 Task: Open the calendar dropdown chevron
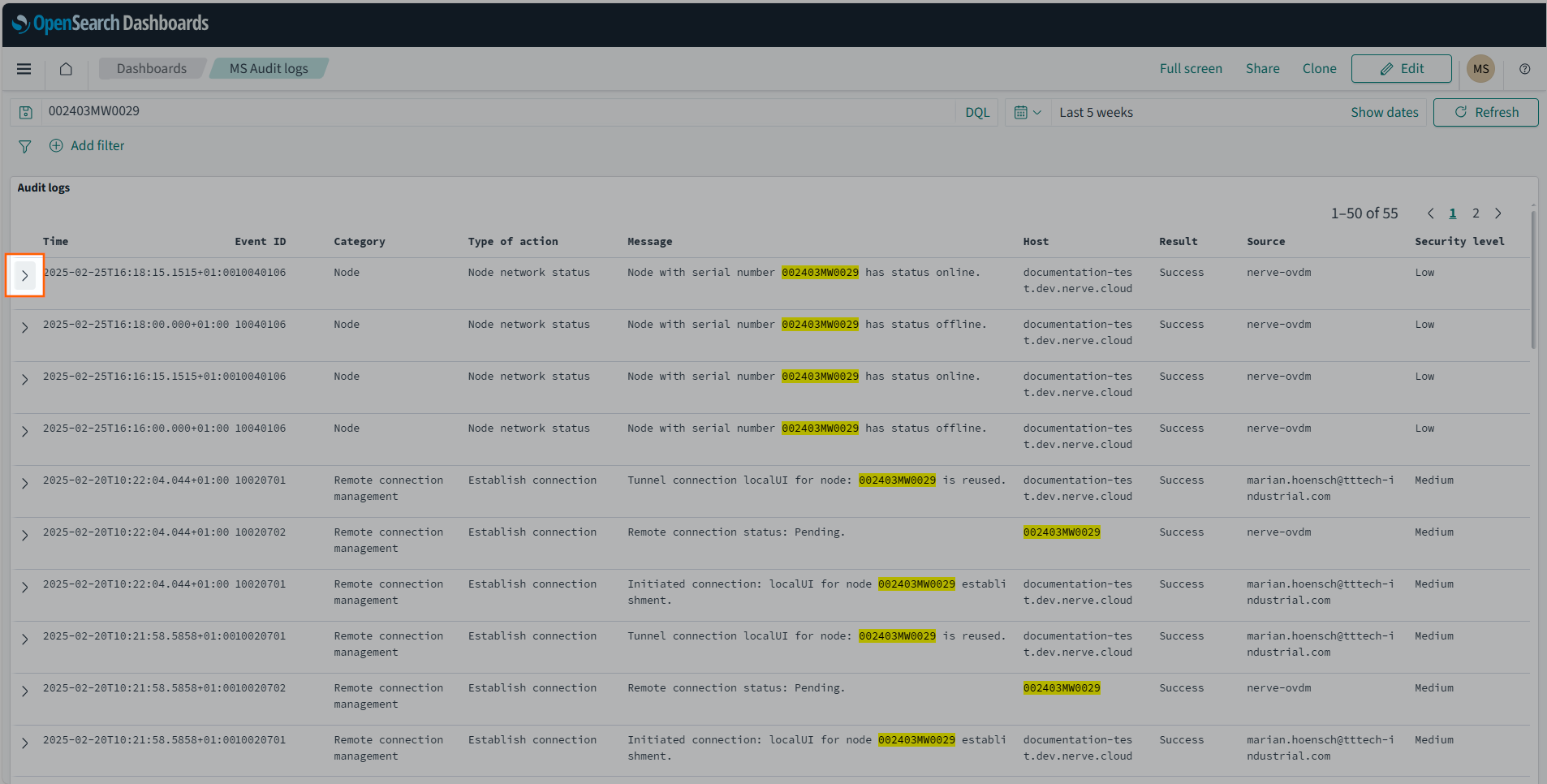(x=1036, y=112)
